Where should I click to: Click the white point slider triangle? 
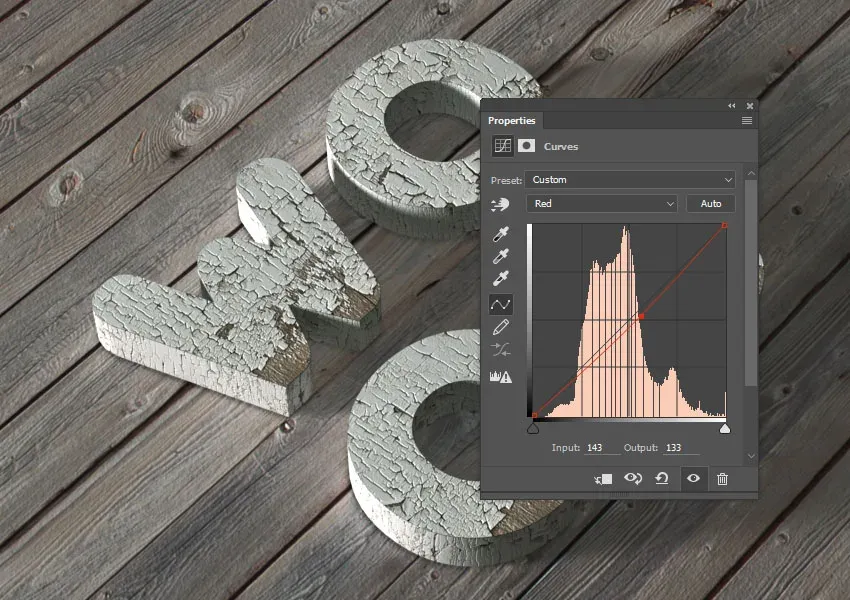click(x=725, y=429)
